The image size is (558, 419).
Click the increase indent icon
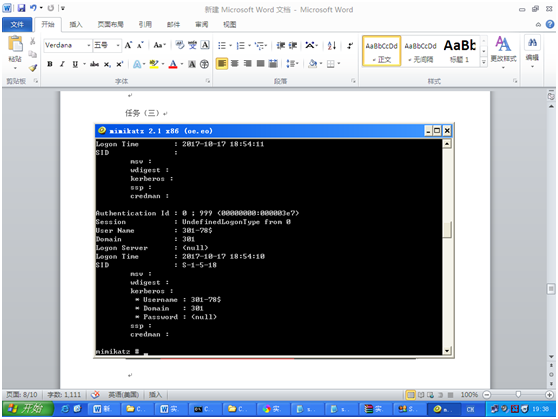point(293,45)
